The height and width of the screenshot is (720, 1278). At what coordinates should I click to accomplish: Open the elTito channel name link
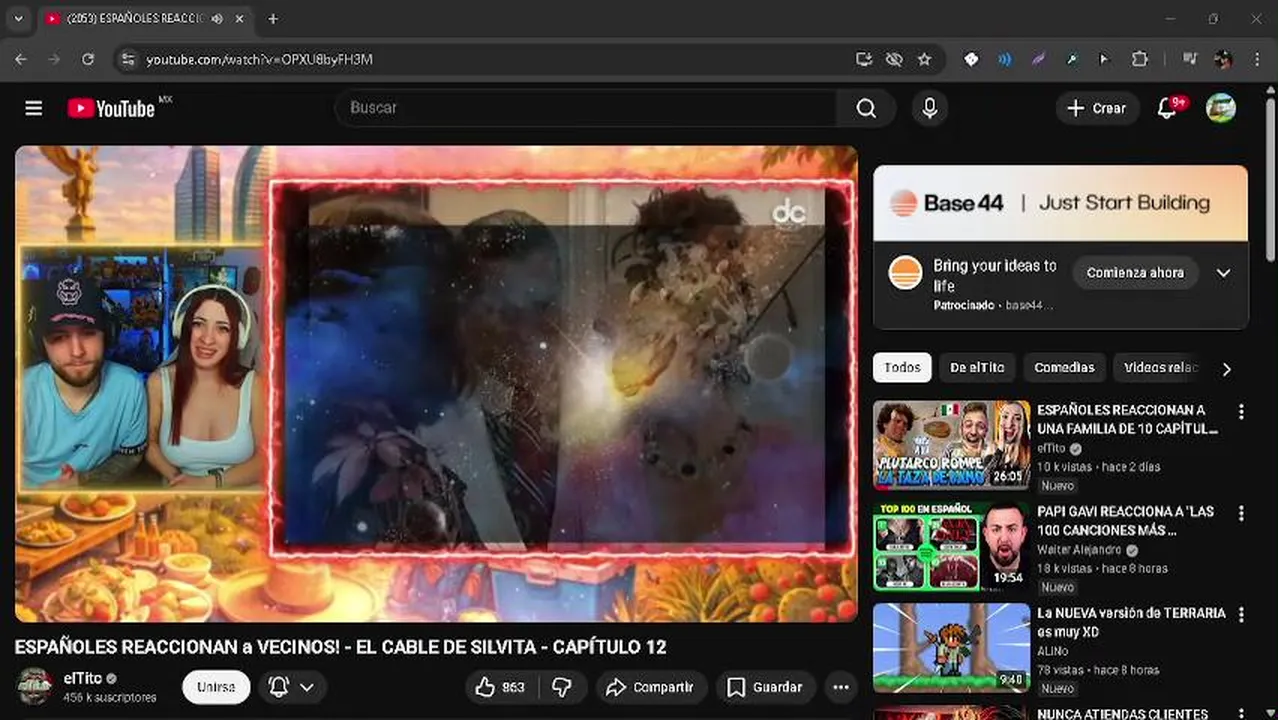[82, 678]
